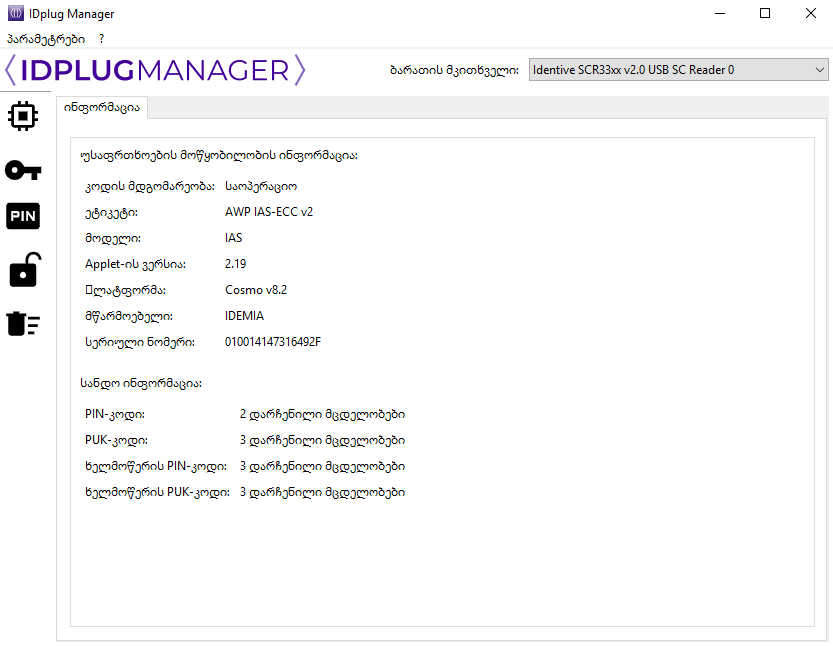Close the IDplug Manager window
Screen dimensions: 833x646
[810, 14]
